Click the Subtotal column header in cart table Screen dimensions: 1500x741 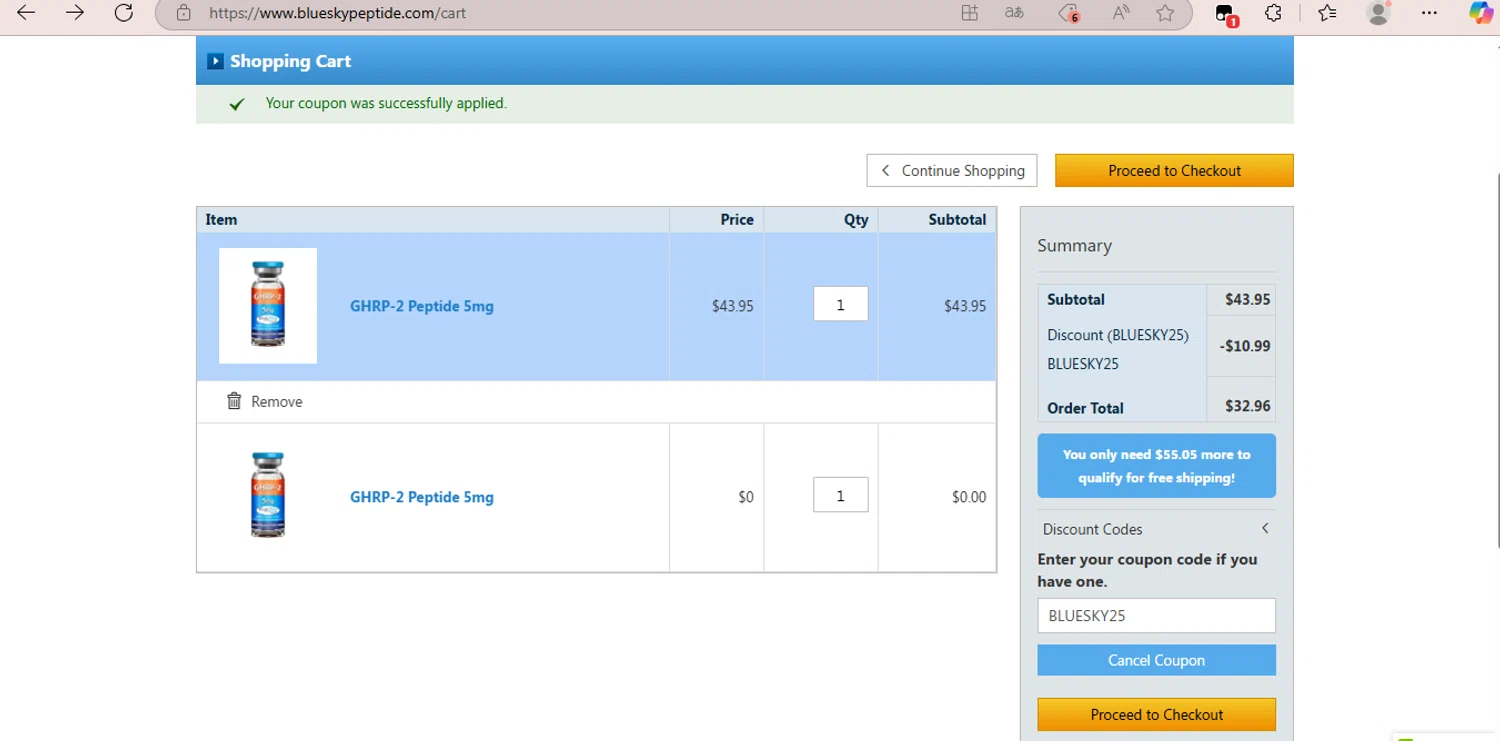coord(957,219)
